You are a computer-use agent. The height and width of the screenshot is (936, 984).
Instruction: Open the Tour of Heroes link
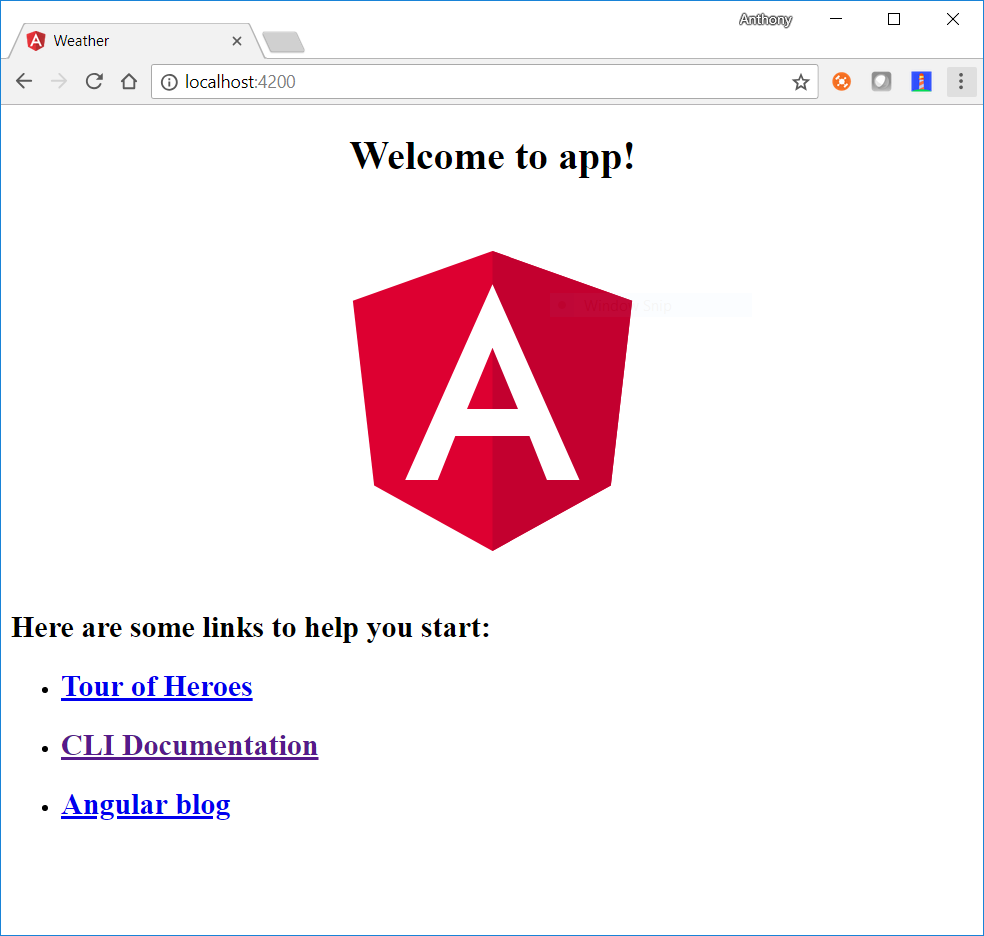pyautogui.click(x=157, y=686)
